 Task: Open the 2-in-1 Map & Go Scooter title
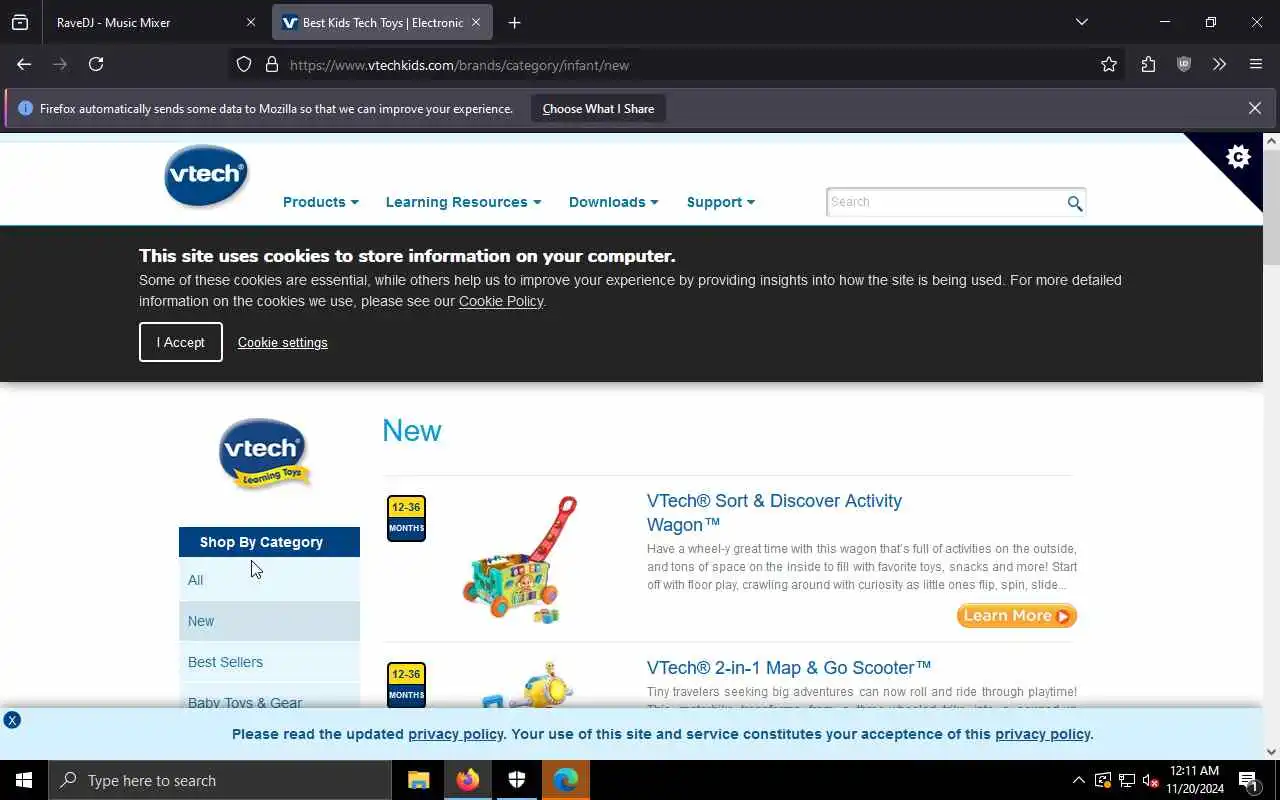(x=789, y=667)
